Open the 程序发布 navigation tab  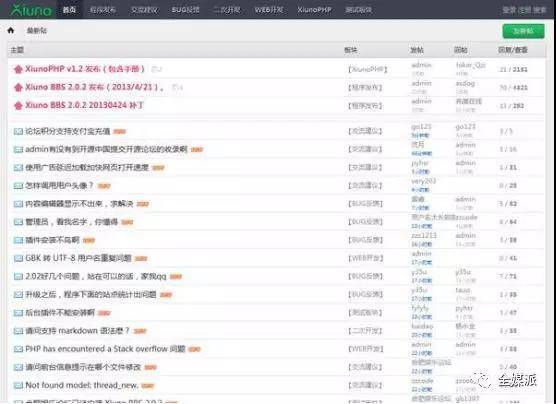pyautogui.click(x=103, y=10)
